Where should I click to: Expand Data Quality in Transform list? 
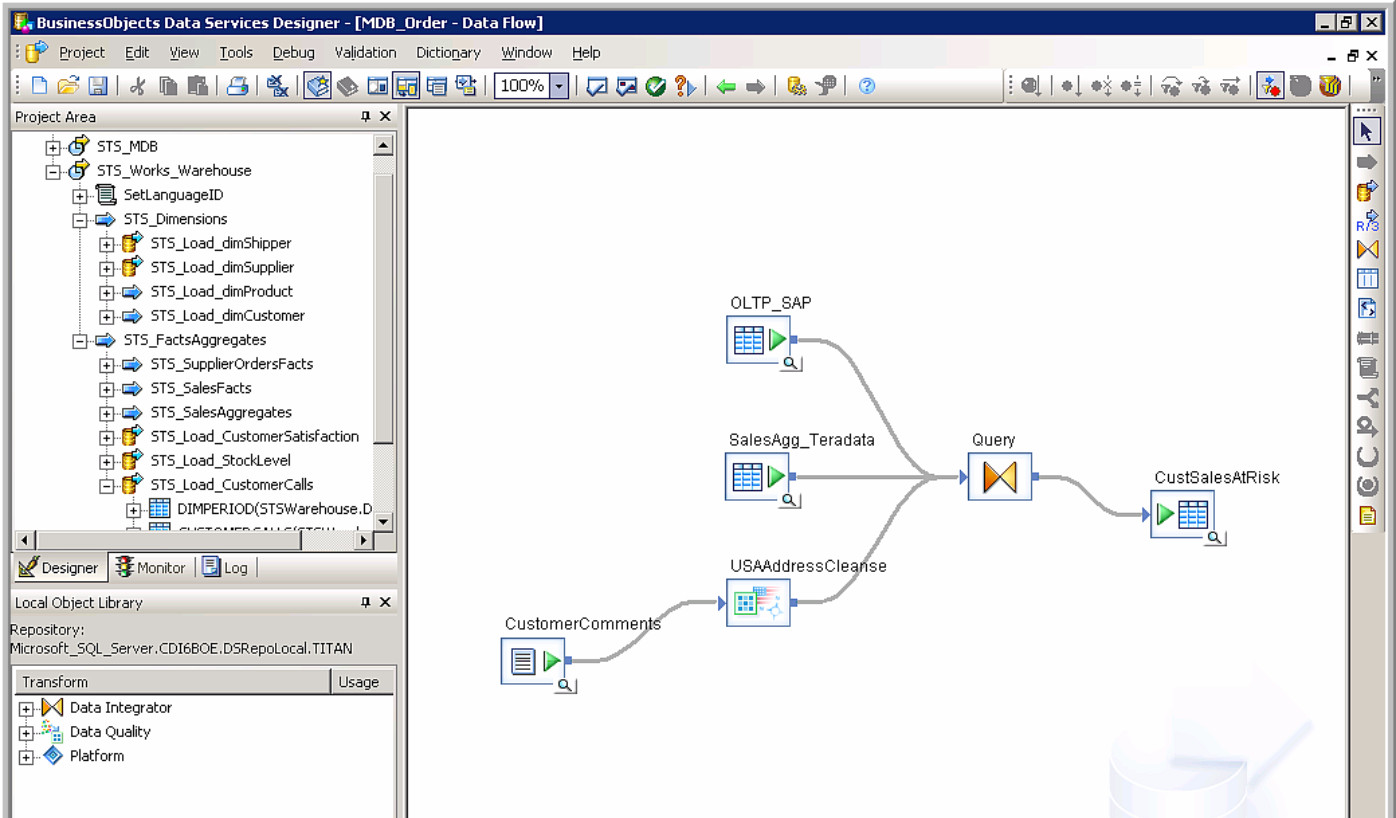coord(26,732)
